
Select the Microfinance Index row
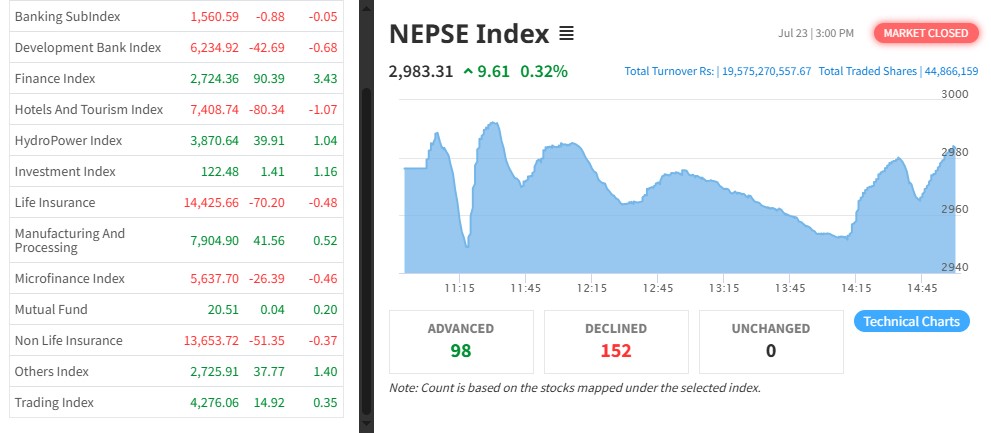point(70,278)
